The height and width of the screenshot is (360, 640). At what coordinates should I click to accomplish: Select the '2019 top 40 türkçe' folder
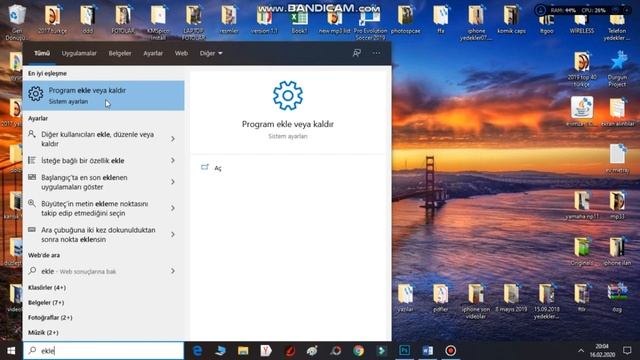[x=582, y=69]
